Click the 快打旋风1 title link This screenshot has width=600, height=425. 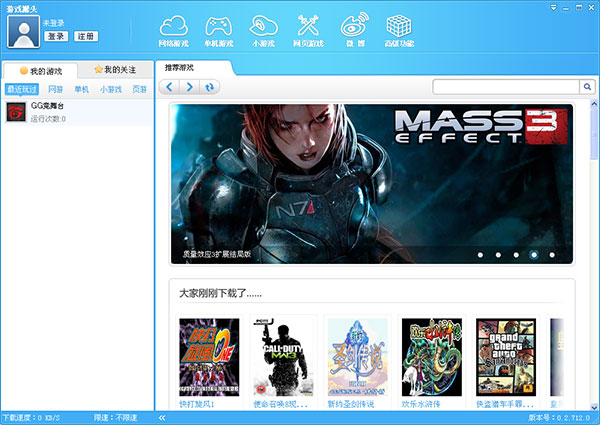[x=197, y=404]
